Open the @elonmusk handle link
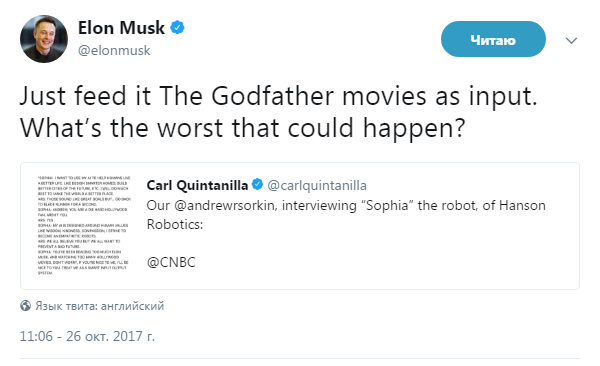The width and height of the screenshot is (600, 366). pos(114,51)
